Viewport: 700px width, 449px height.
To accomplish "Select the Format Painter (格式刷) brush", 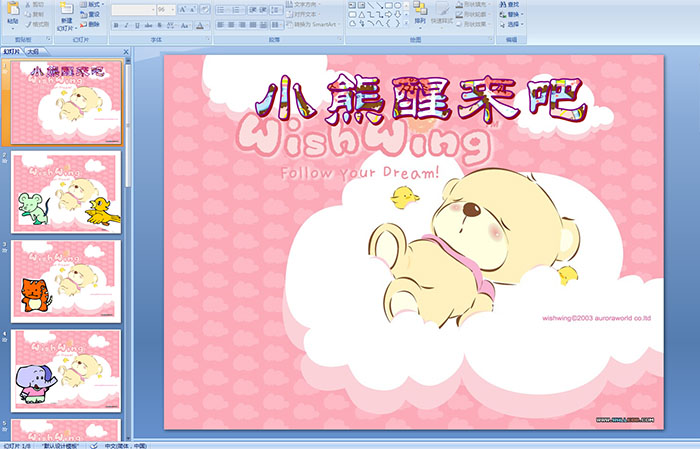I will pos(28,24).
